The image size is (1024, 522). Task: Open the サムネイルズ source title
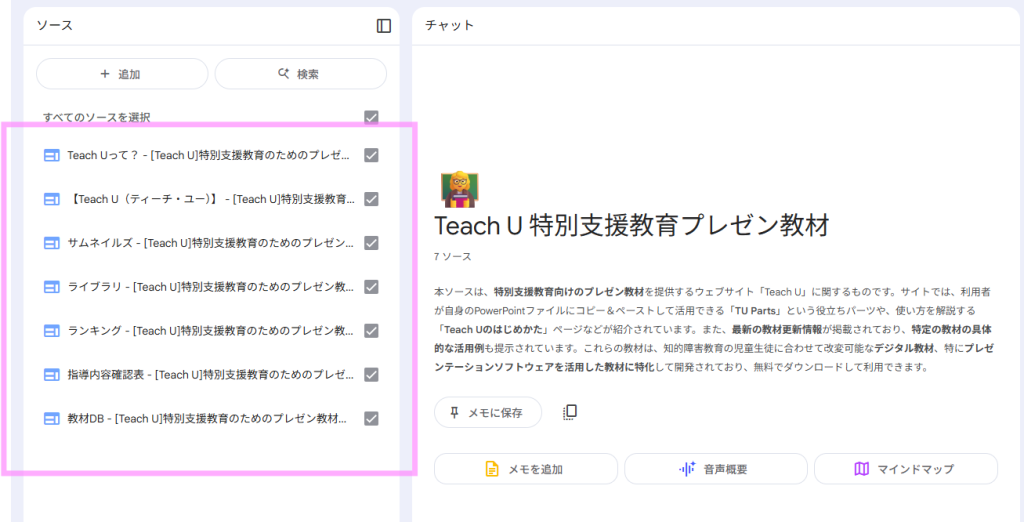click(x=210, y=243)
